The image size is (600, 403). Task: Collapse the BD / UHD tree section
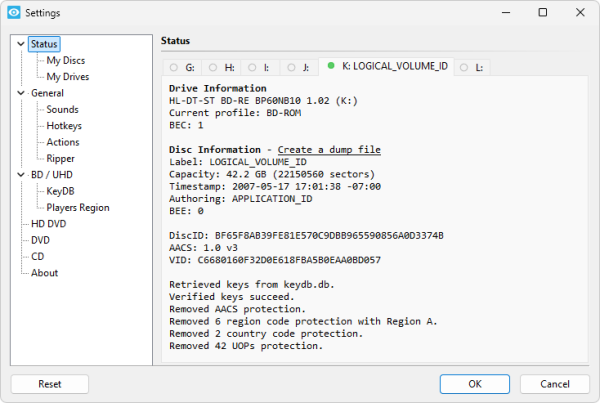pyautogui.click(x=22, y=175)
